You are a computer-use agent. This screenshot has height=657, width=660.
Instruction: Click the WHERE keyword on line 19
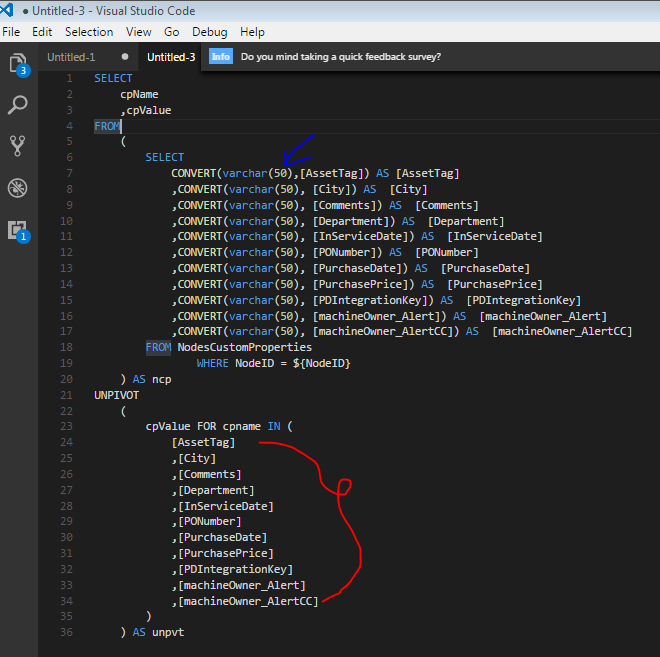tap(213, 363)
